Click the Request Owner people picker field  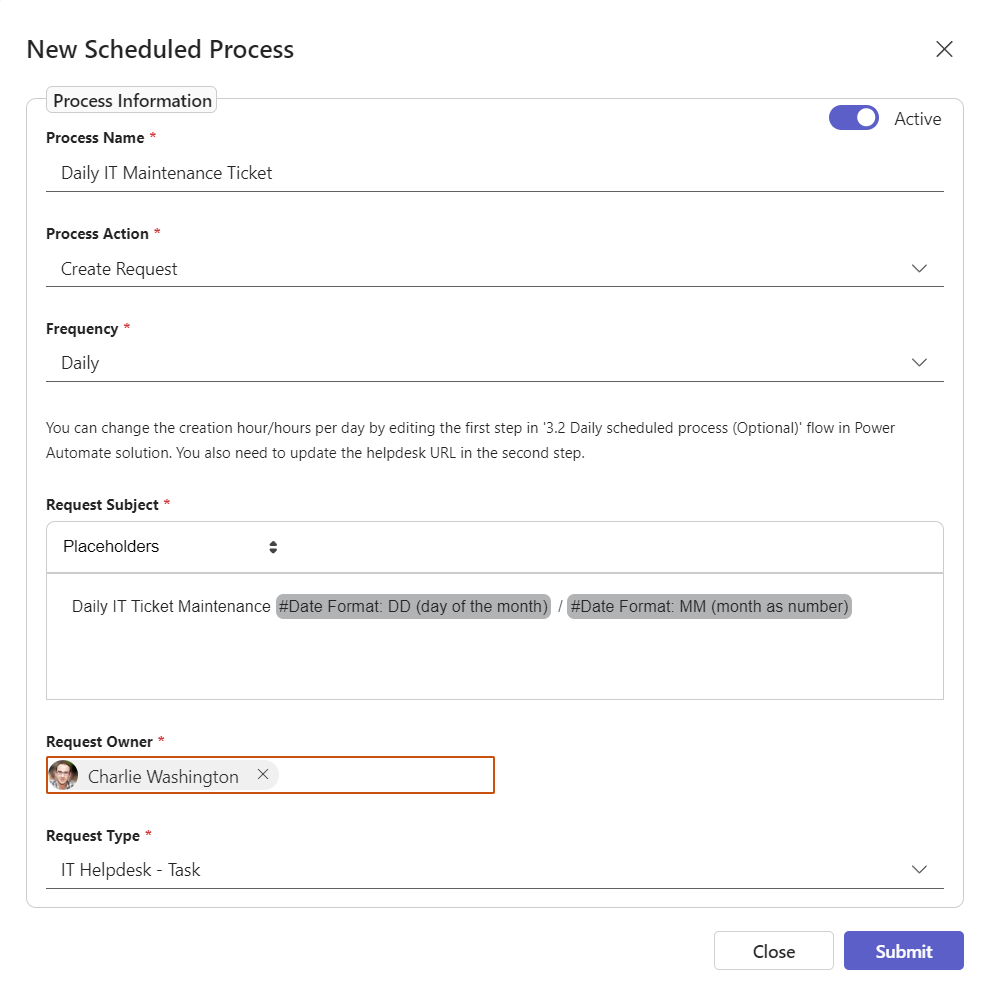(385, 776)
